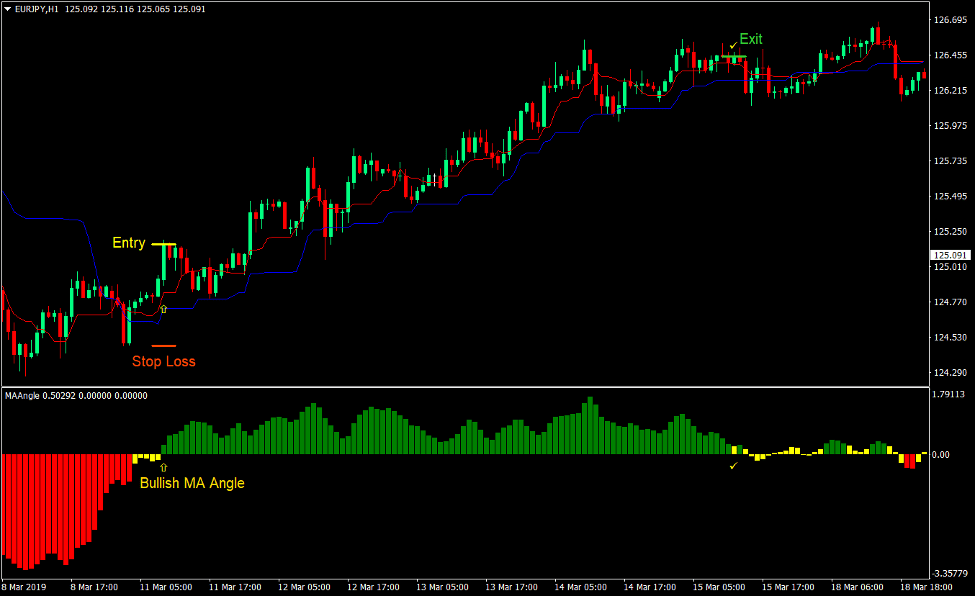
Task: Click the highlighted price tag 125.091 on right scale
Action: pos(948,255)
